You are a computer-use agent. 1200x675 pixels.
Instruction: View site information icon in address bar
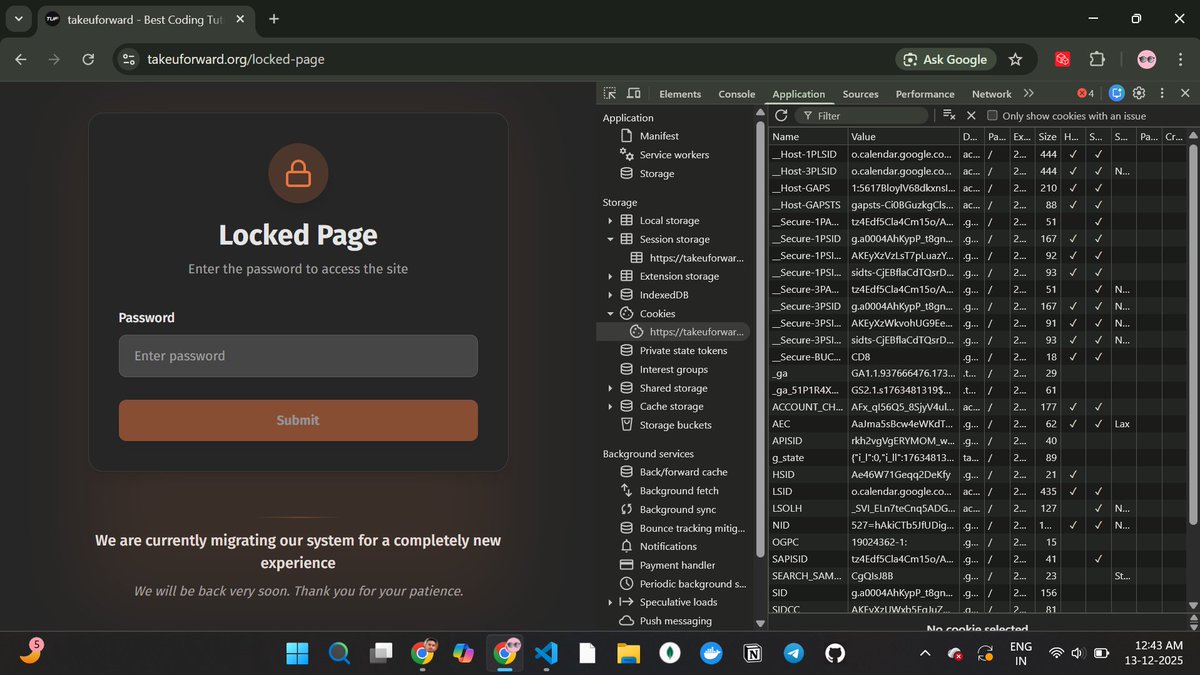128,59
